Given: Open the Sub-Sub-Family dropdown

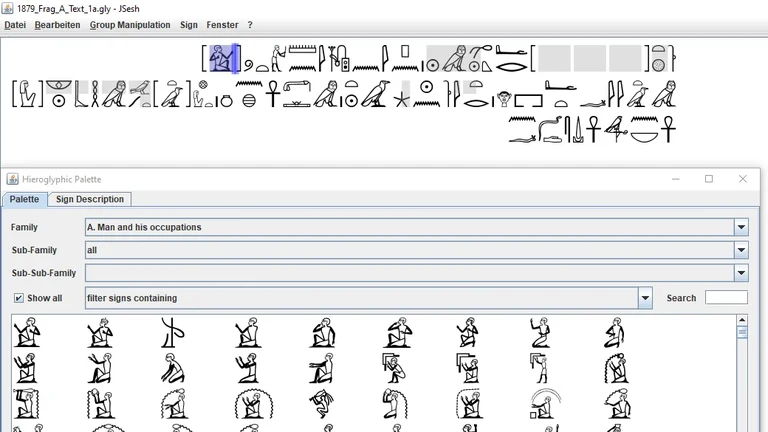Looking at the screenshot, I should pyautogui.click(x=741, y=273).
